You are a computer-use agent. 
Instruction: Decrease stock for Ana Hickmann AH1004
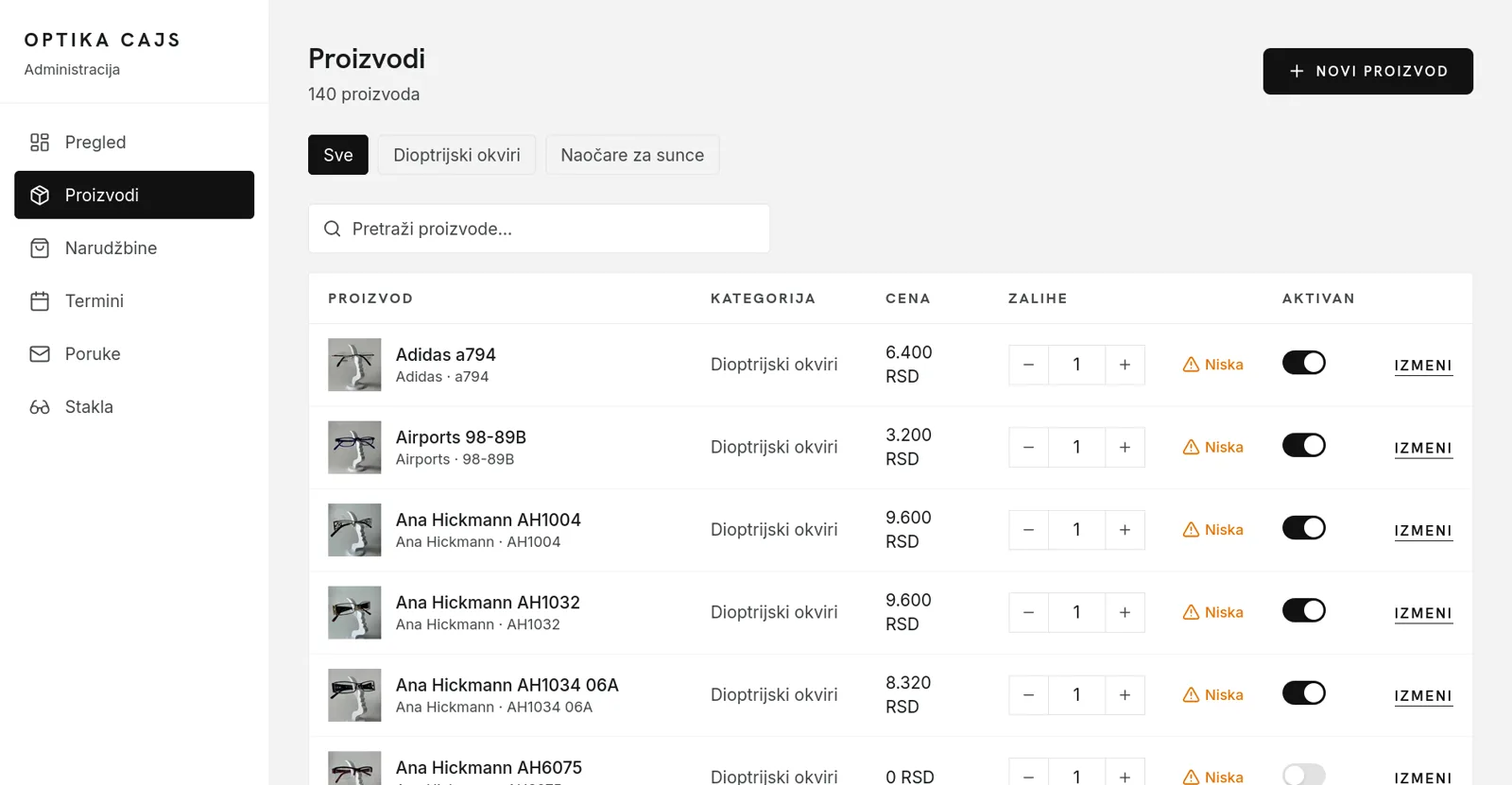pyautogui.click(x=1029, y=530)
